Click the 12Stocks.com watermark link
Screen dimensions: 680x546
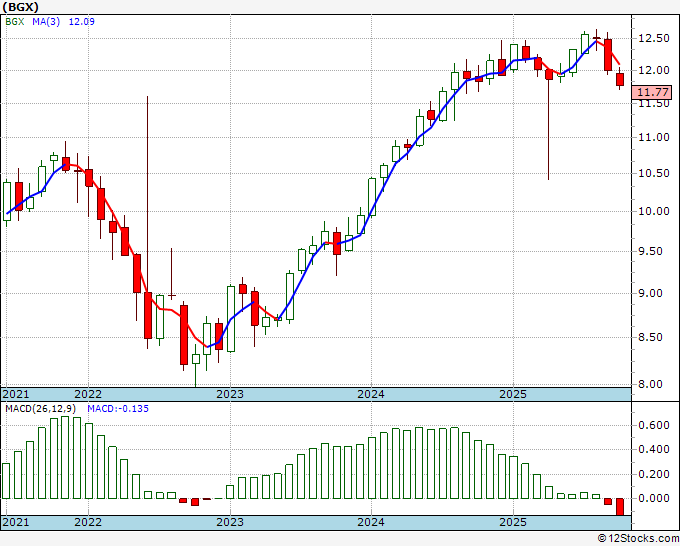637,538
